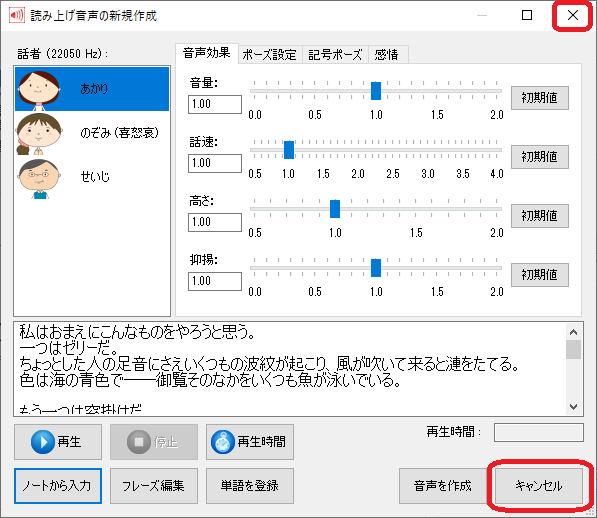Click the sentence 一つはゼリーだ。

[x=69, y=348]
